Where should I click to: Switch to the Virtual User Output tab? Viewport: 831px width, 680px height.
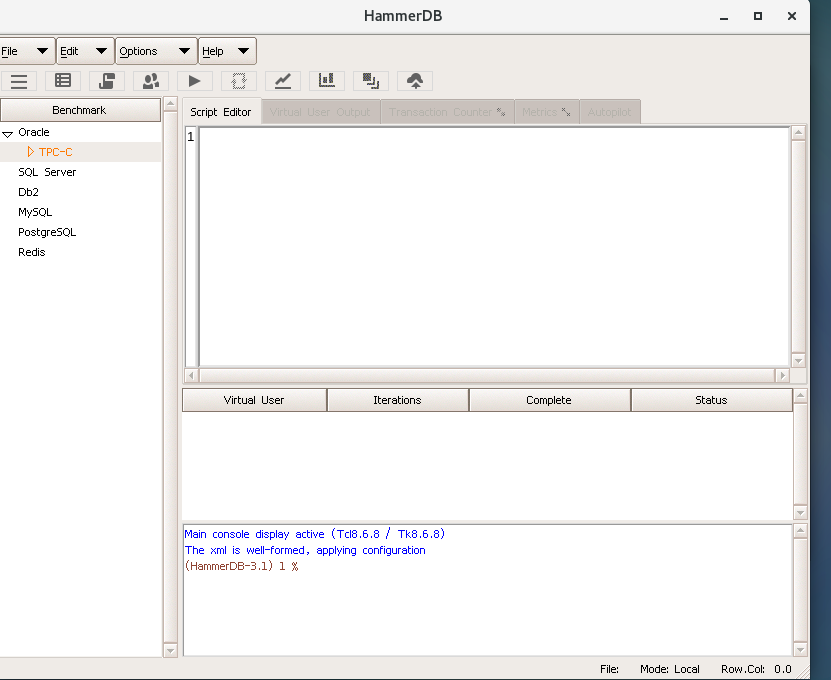point(321,112)
